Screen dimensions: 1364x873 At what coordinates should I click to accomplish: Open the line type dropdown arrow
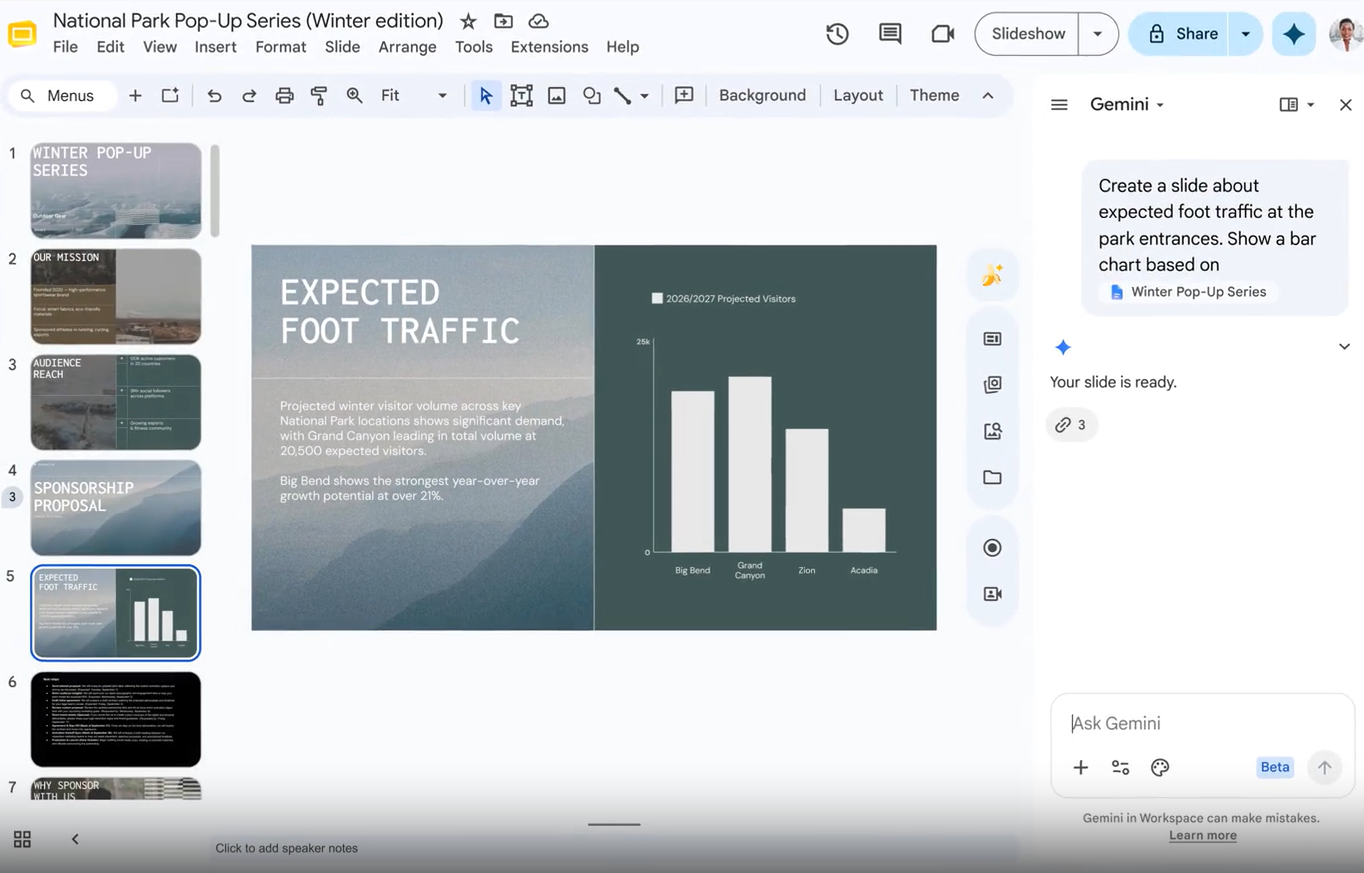(645, 96)
